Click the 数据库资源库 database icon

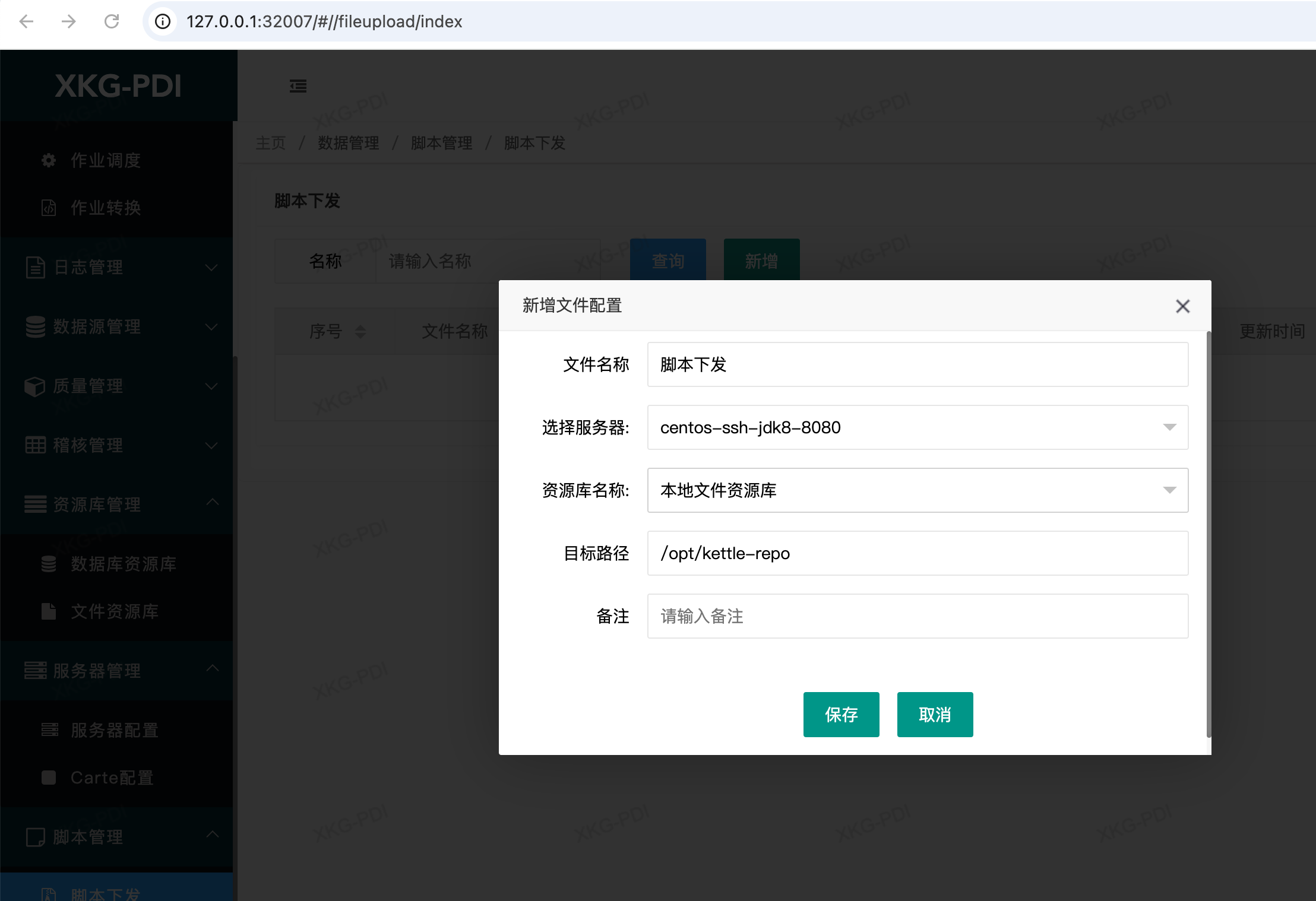[49, 564]
